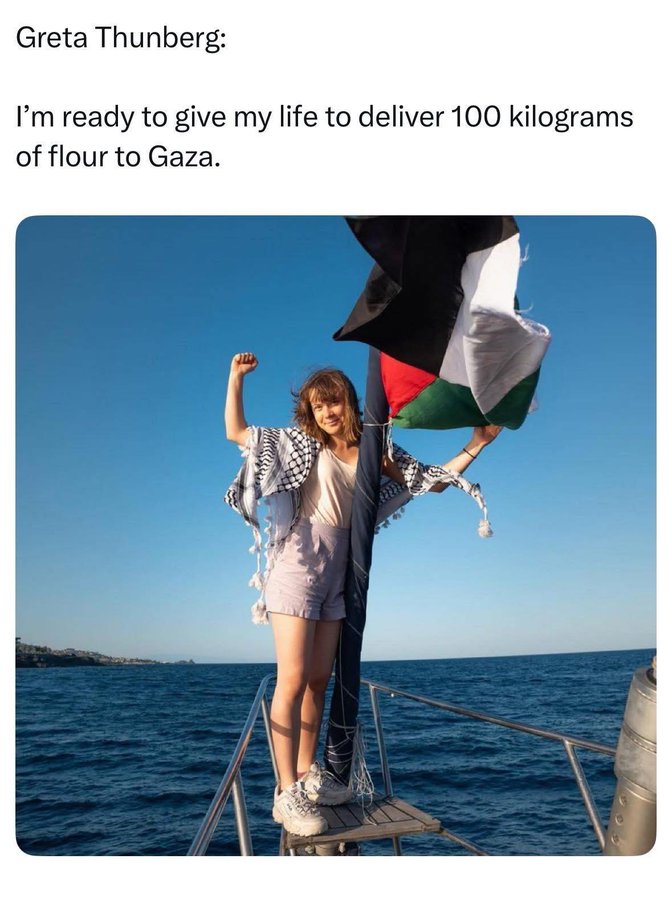Click the words "of flour to Gaza."
The height and width of the screenshot is (900, 672).
(118, 156)
